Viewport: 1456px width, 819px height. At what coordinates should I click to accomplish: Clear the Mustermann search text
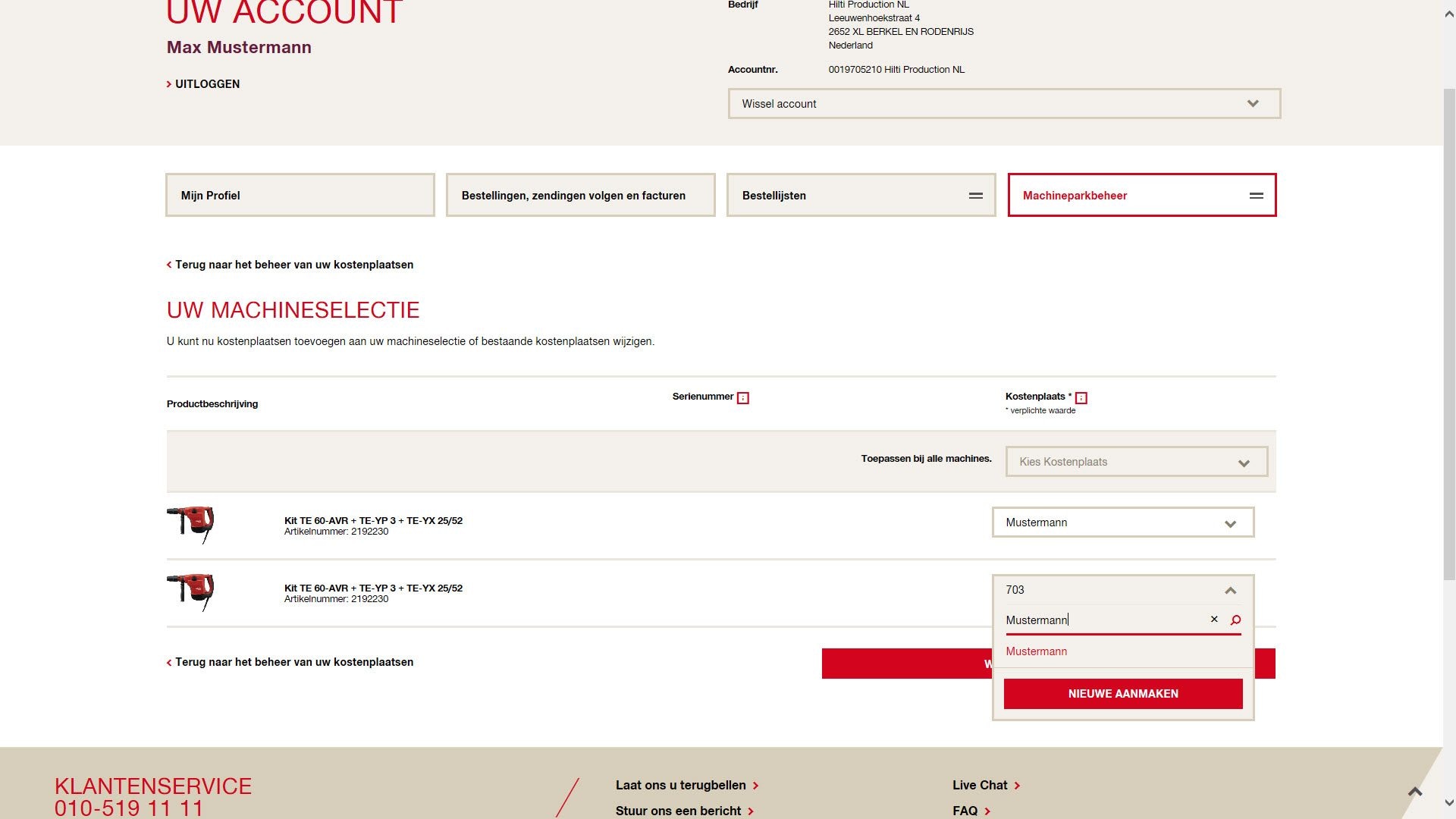[1214, 620]
